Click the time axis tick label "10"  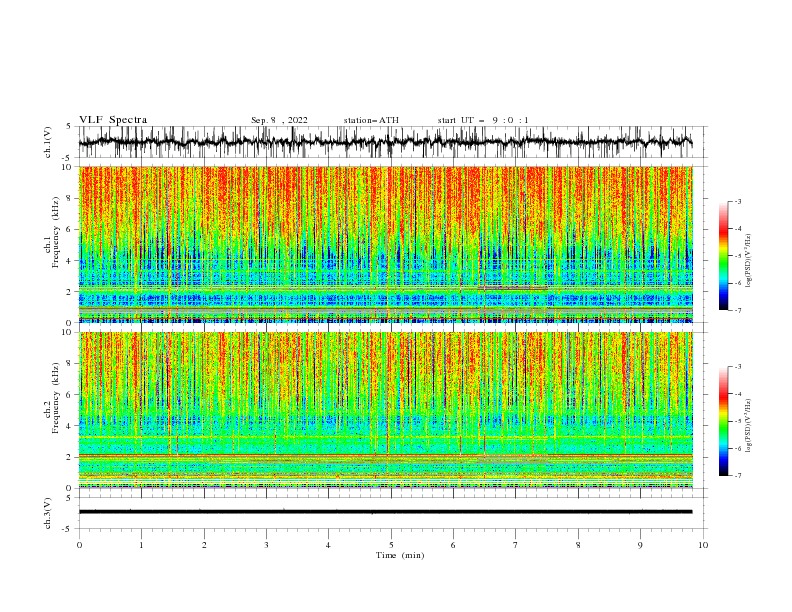pyautogui.click(x=703, y=545)
